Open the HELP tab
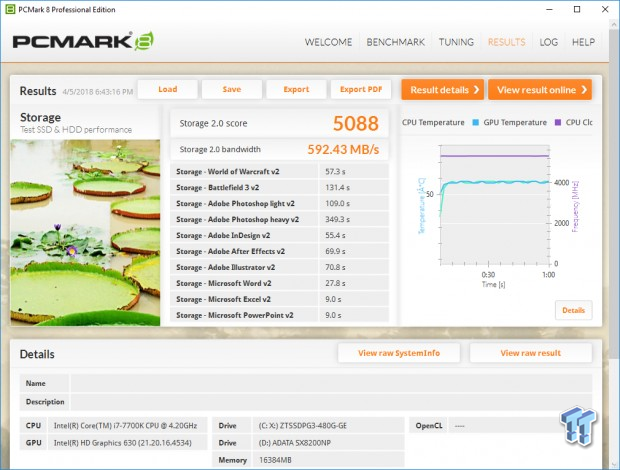 click(x=583, y=42)
